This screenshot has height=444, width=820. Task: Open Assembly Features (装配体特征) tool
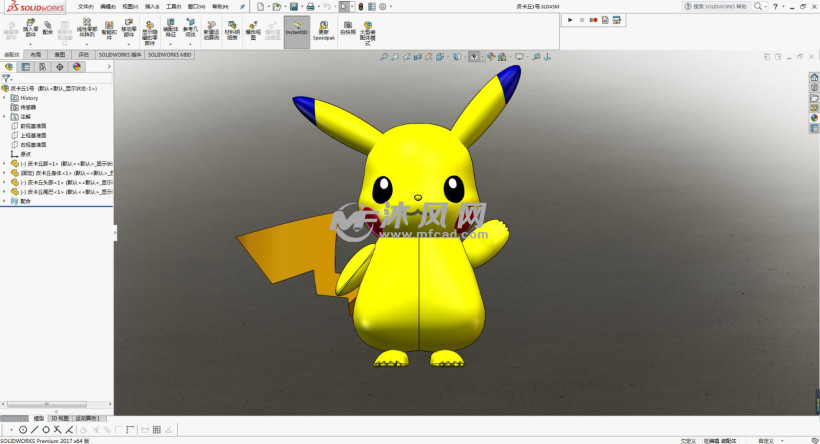point(170,28)
